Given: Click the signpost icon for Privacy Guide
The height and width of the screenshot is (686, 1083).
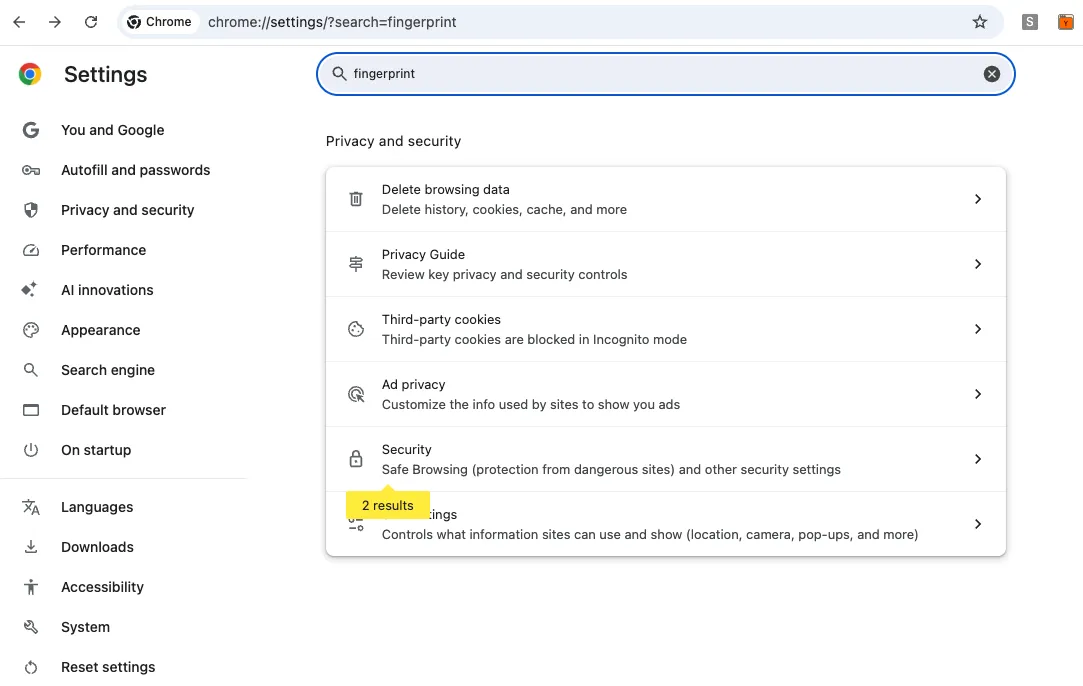Looking at the screenshot, I should point(356,264).
